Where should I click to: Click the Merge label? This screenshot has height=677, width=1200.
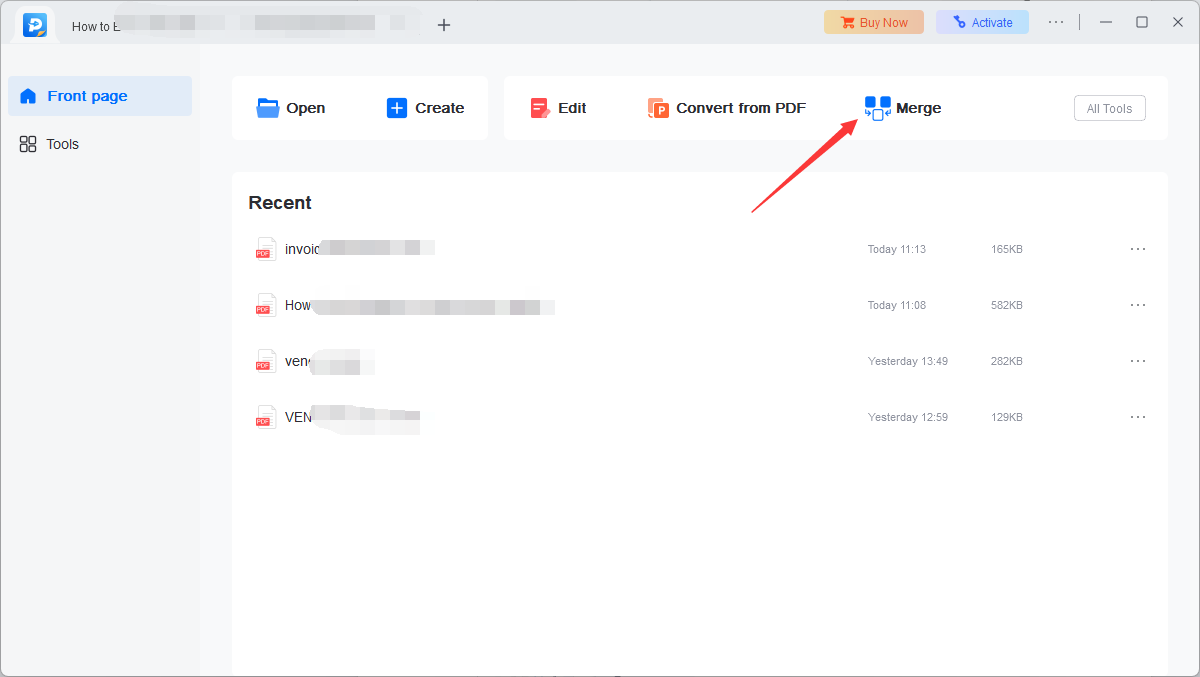(x=918, y=108)
